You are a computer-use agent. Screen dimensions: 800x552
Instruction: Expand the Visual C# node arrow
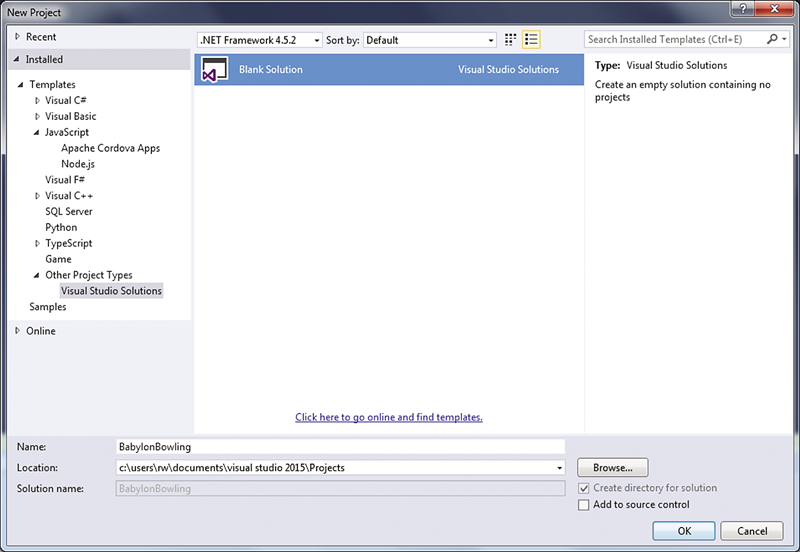coord(37,101)
